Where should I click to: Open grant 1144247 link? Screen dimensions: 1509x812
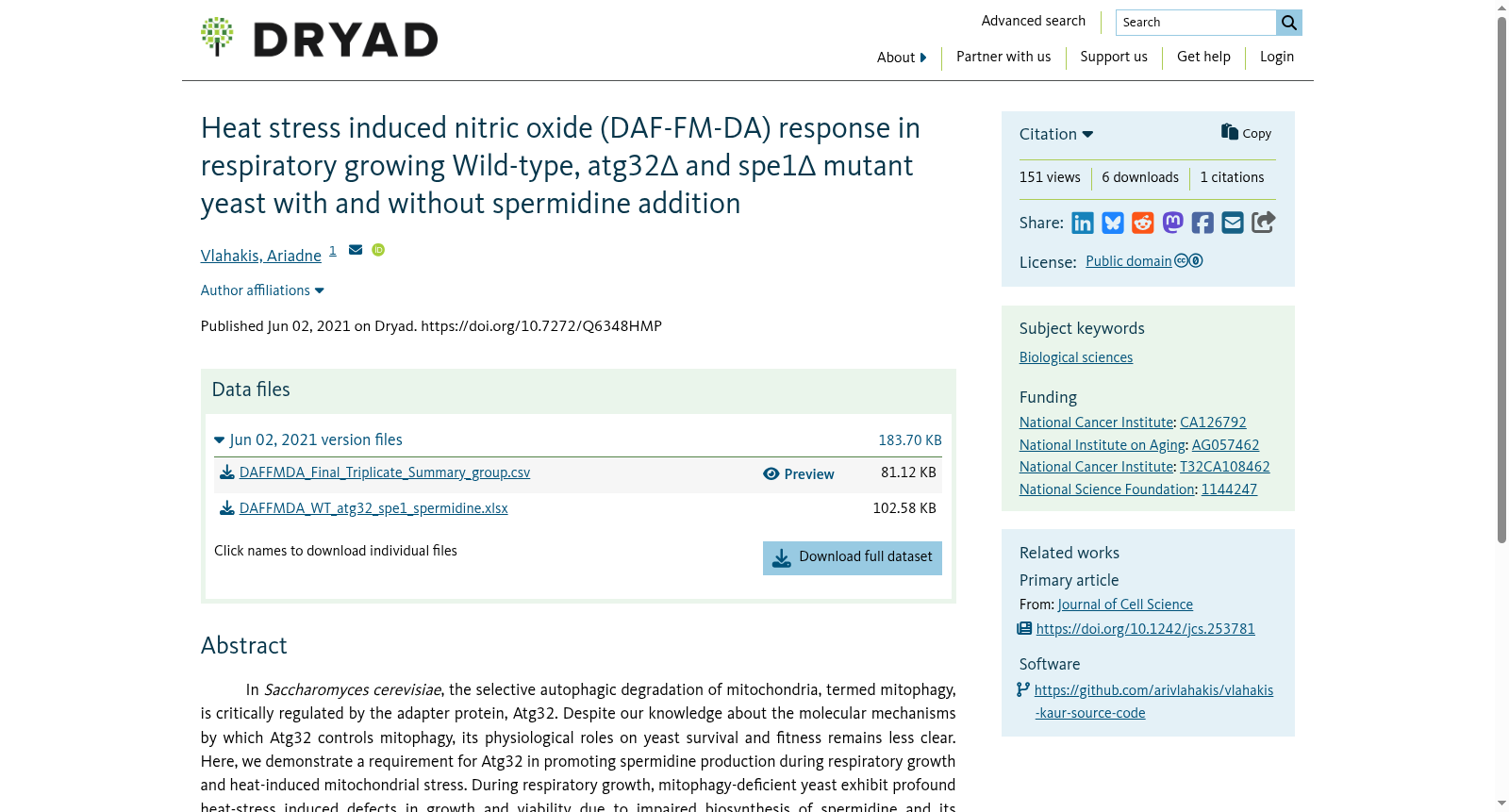tap(1230, 489)
